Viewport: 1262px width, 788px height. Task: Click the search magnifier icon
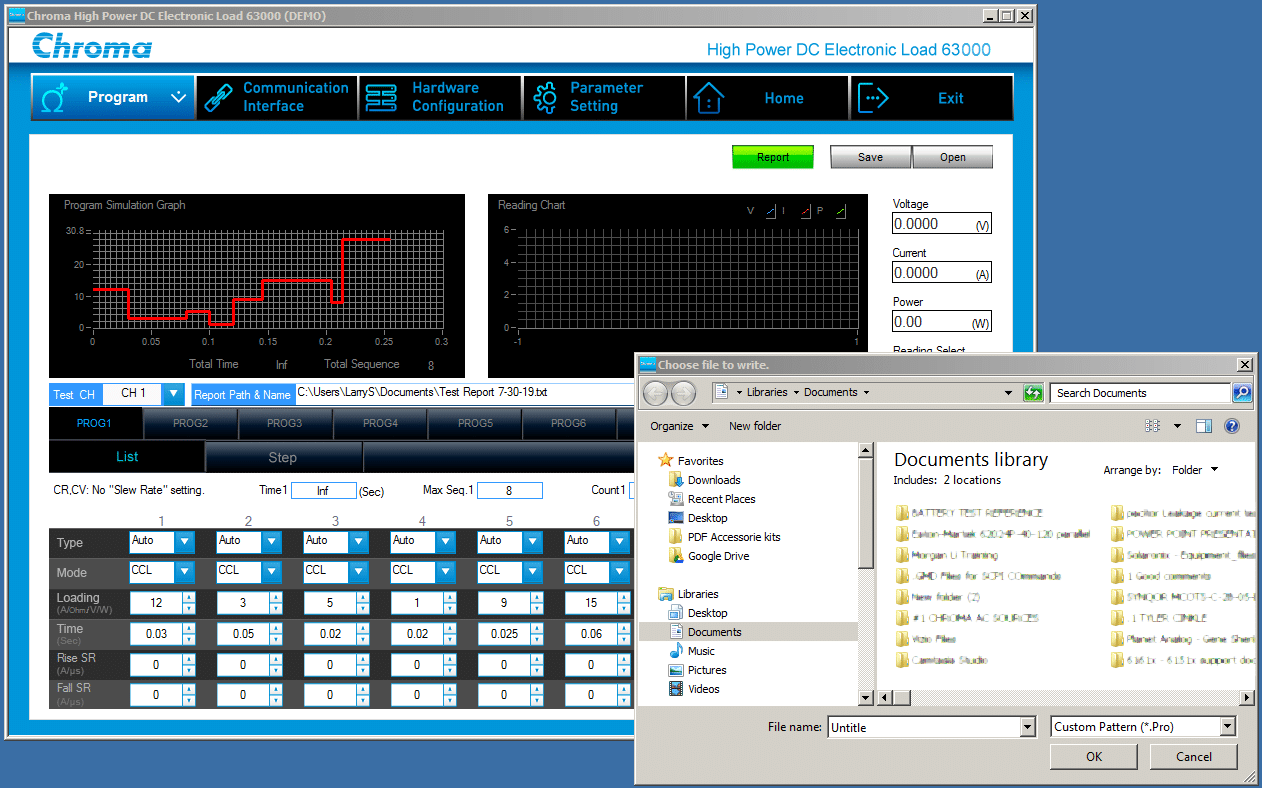[1242, 393]
